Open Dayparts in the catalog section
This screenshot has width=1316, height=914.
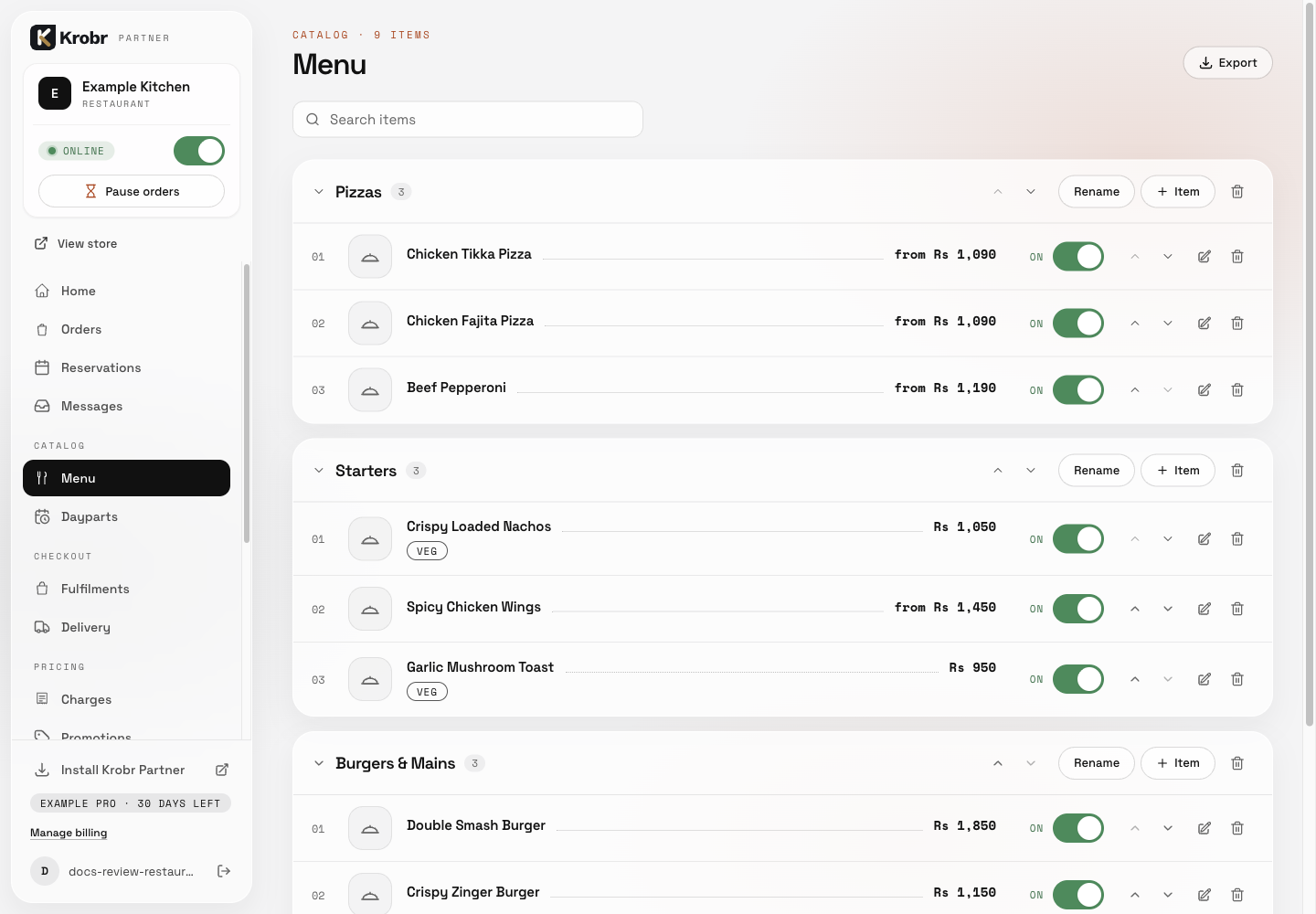(126, 516)
